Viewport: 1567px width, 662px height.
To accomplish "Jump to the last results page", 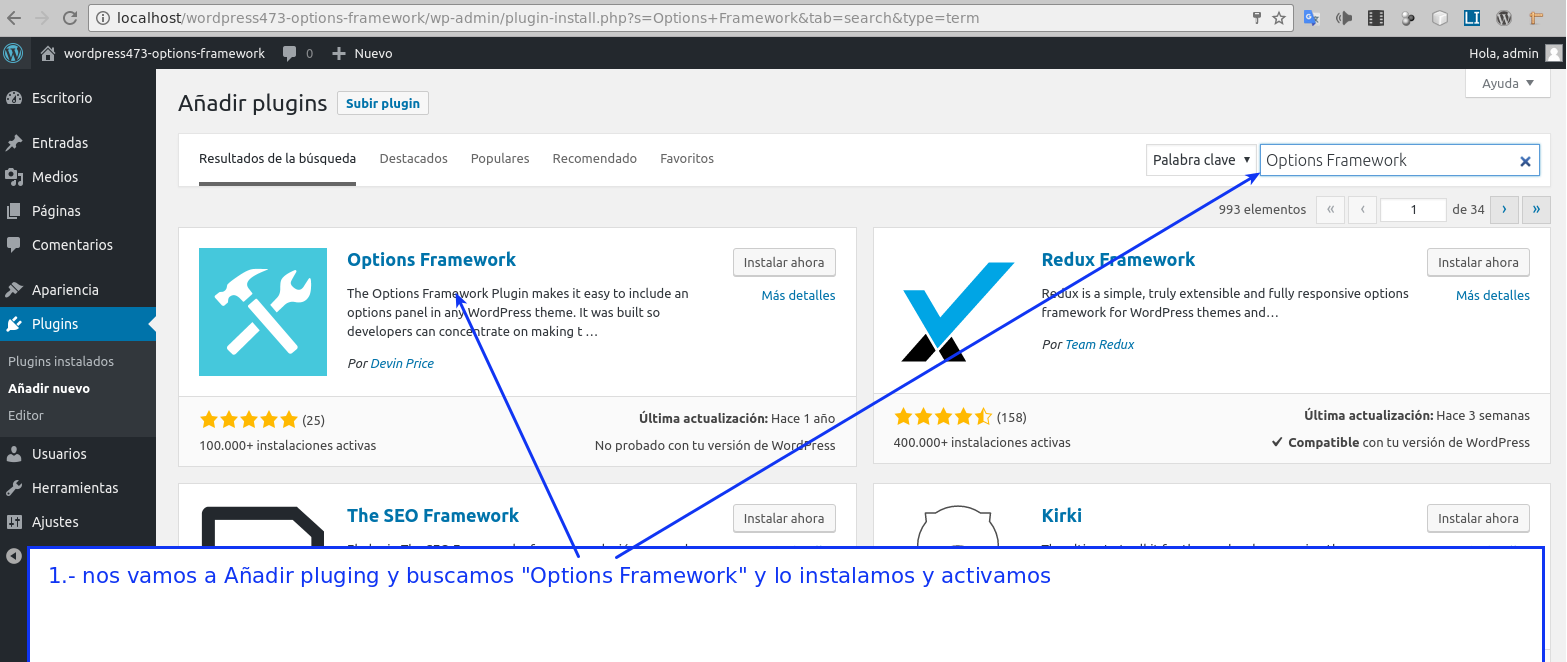I will (x=1537, y=210).
